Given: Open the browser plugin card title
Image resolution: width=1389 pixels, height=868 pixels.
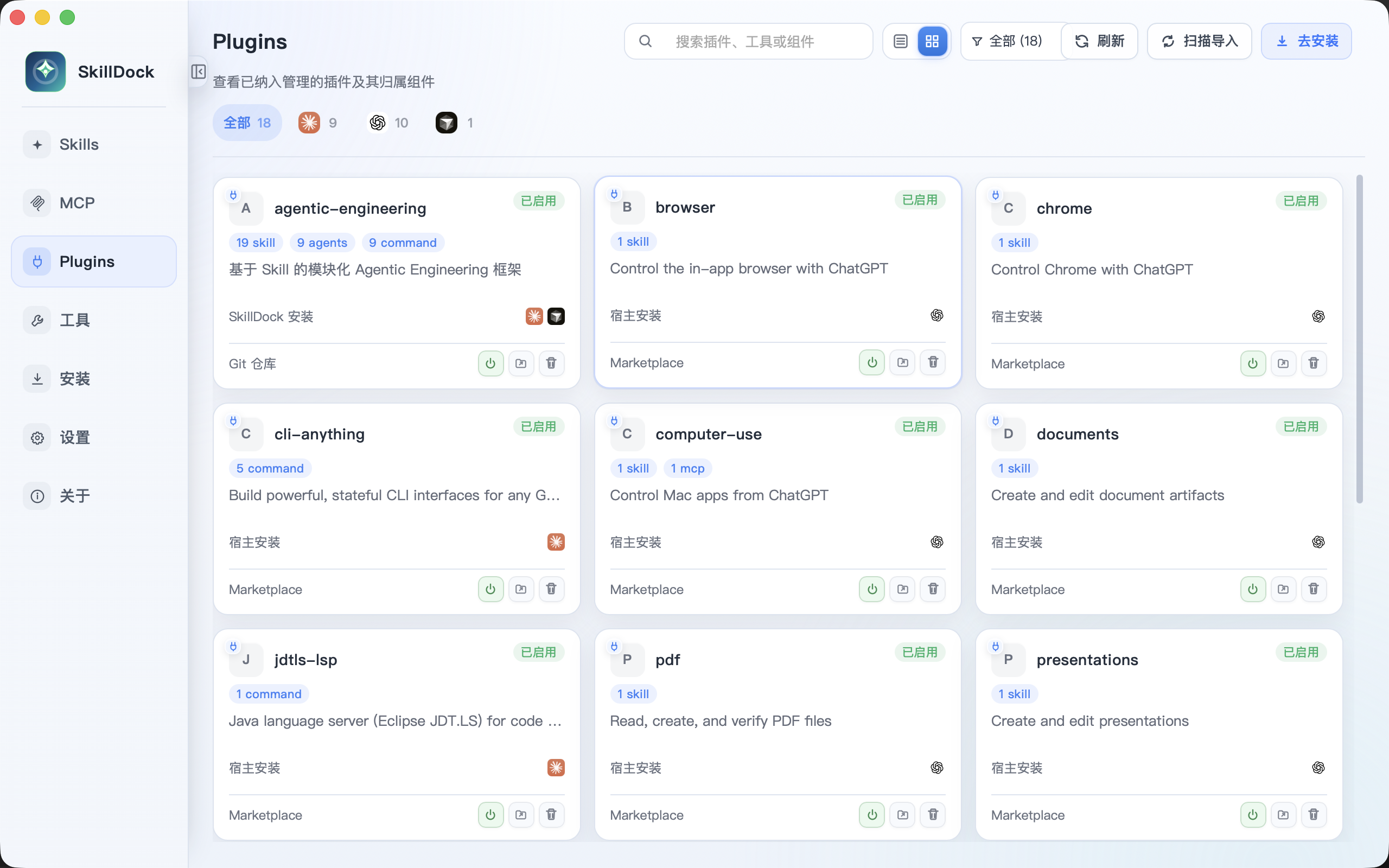Looking at the screenshot, I should point(685,207).
